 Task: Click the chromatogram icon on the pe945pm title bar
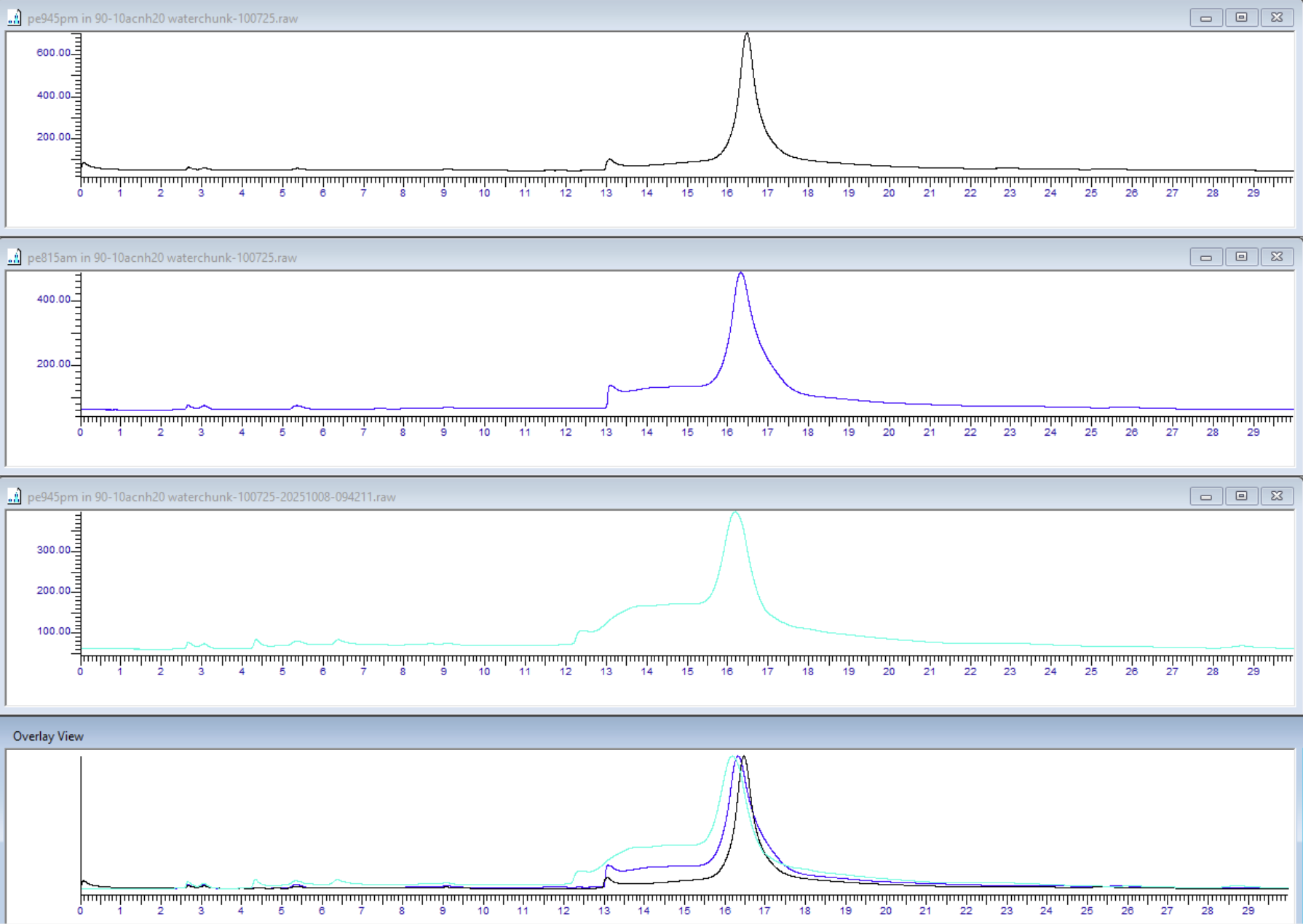(12, 18)
